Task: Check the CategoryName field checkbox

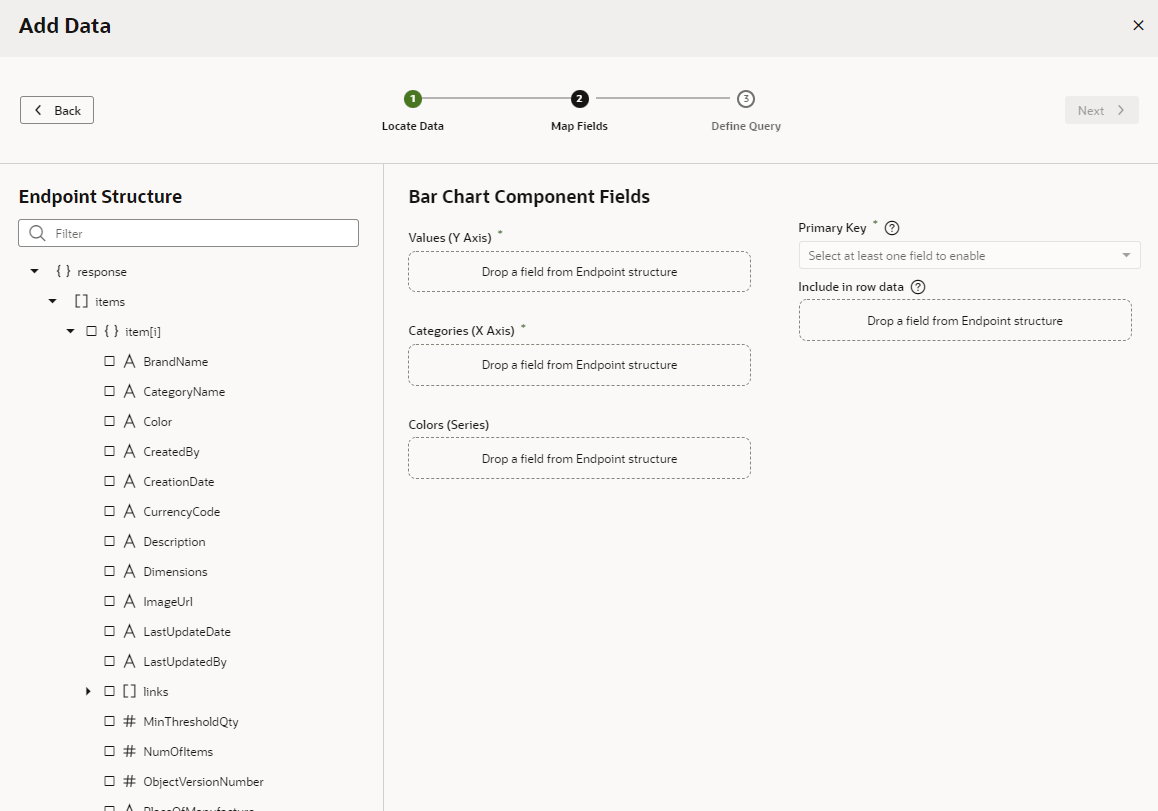Action: tap(110, 392)
